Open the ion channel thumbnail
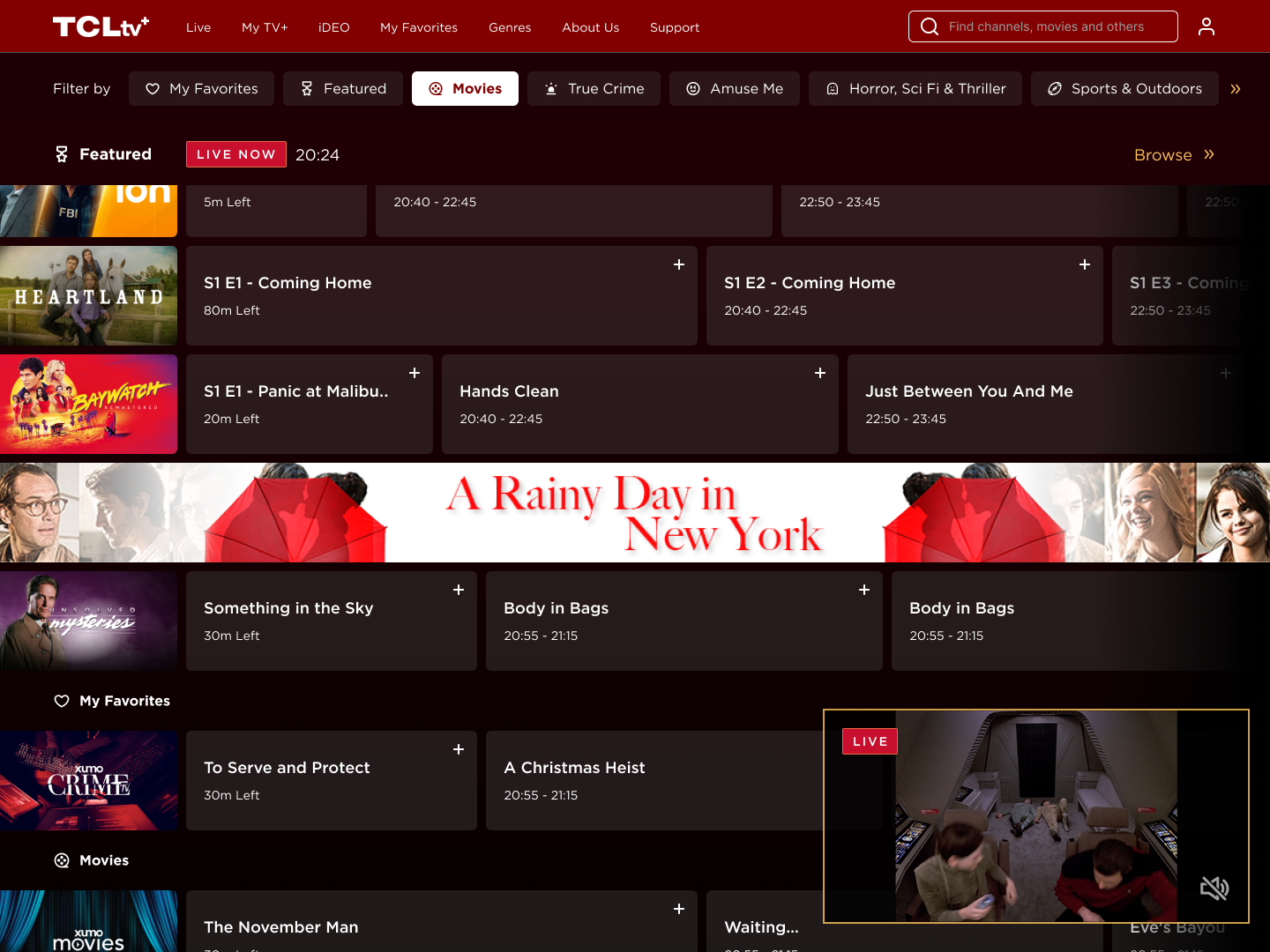The width and height of the screenshot is (1270, 952). [88, 211]
